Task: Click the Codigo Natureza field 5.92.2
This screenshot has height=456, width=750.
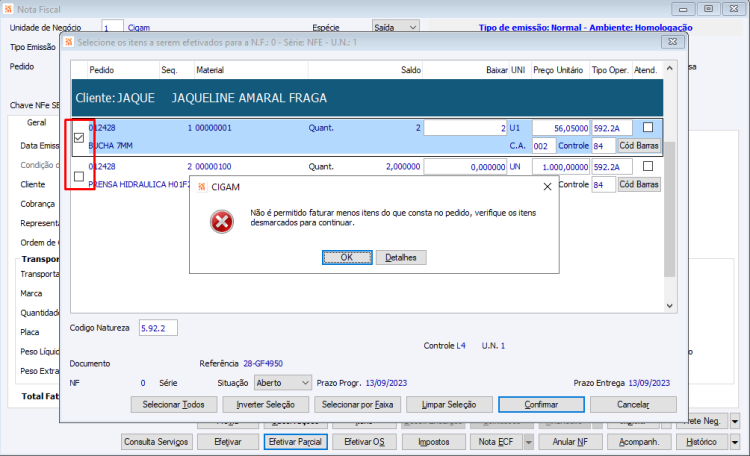Action: (158, 328)
